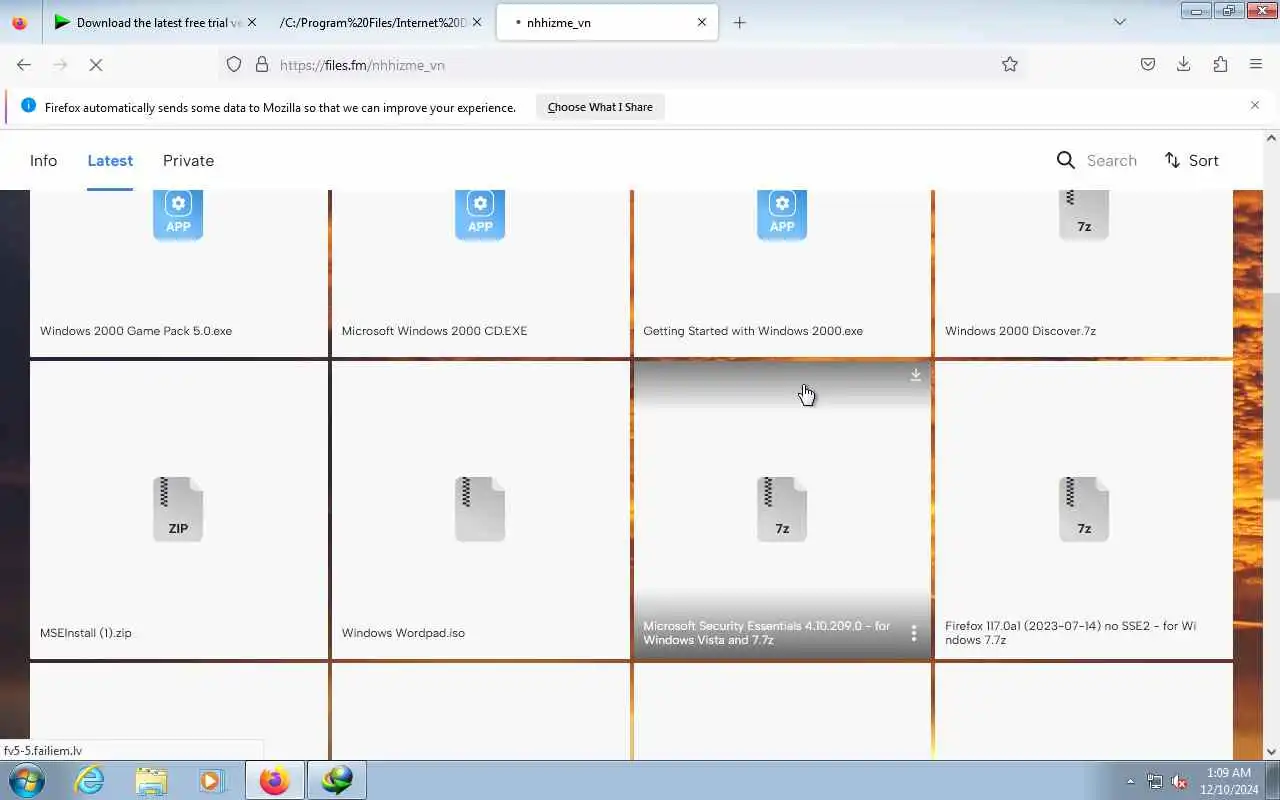Stop page loading with the X button

tap(96, 65)
